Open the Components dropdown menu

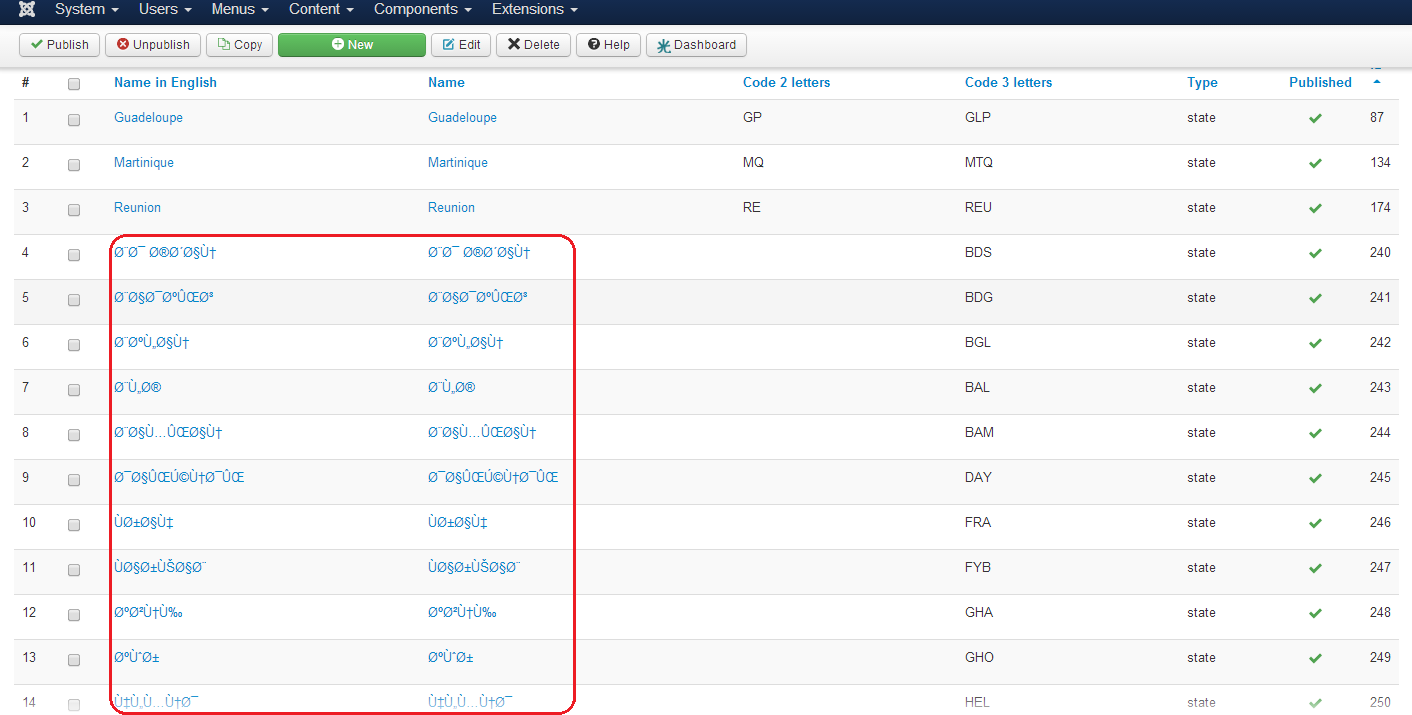423,9
